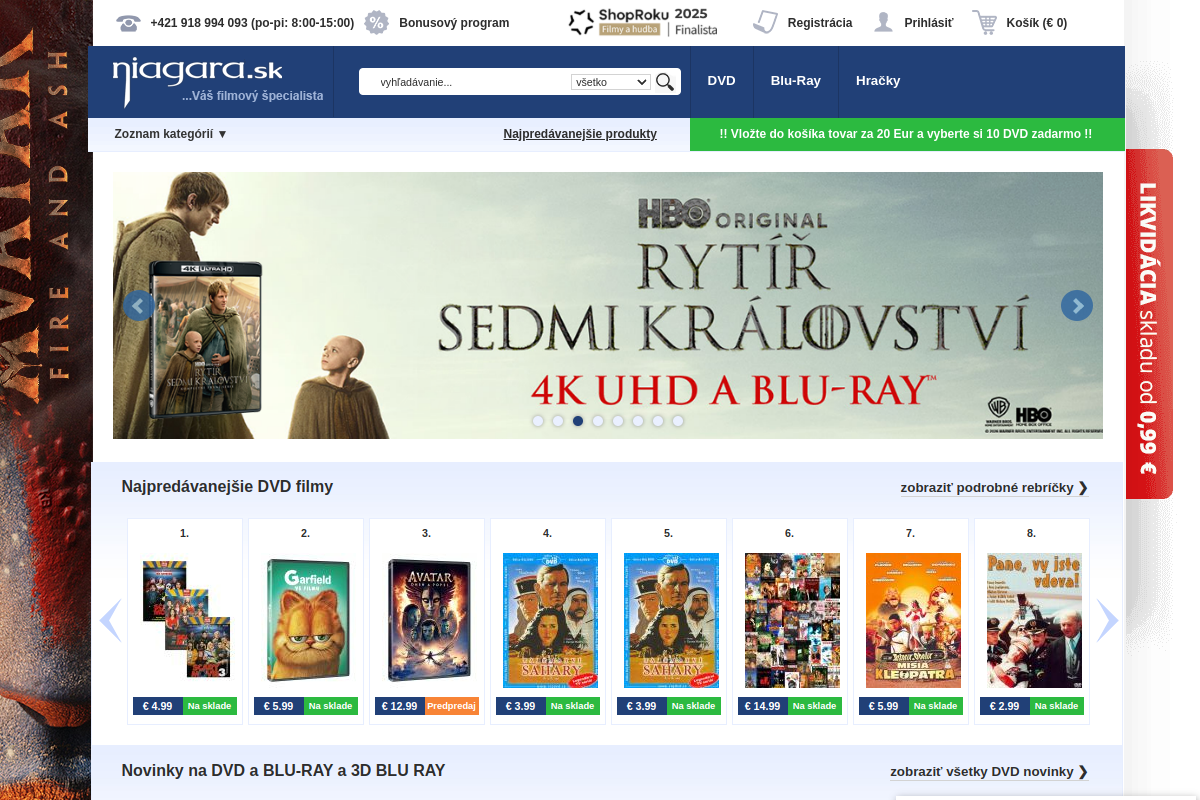The image size is (1200, 800).
Task: Open Pane, vy jste vdova DVD cover
Action: click(1034, 620)
